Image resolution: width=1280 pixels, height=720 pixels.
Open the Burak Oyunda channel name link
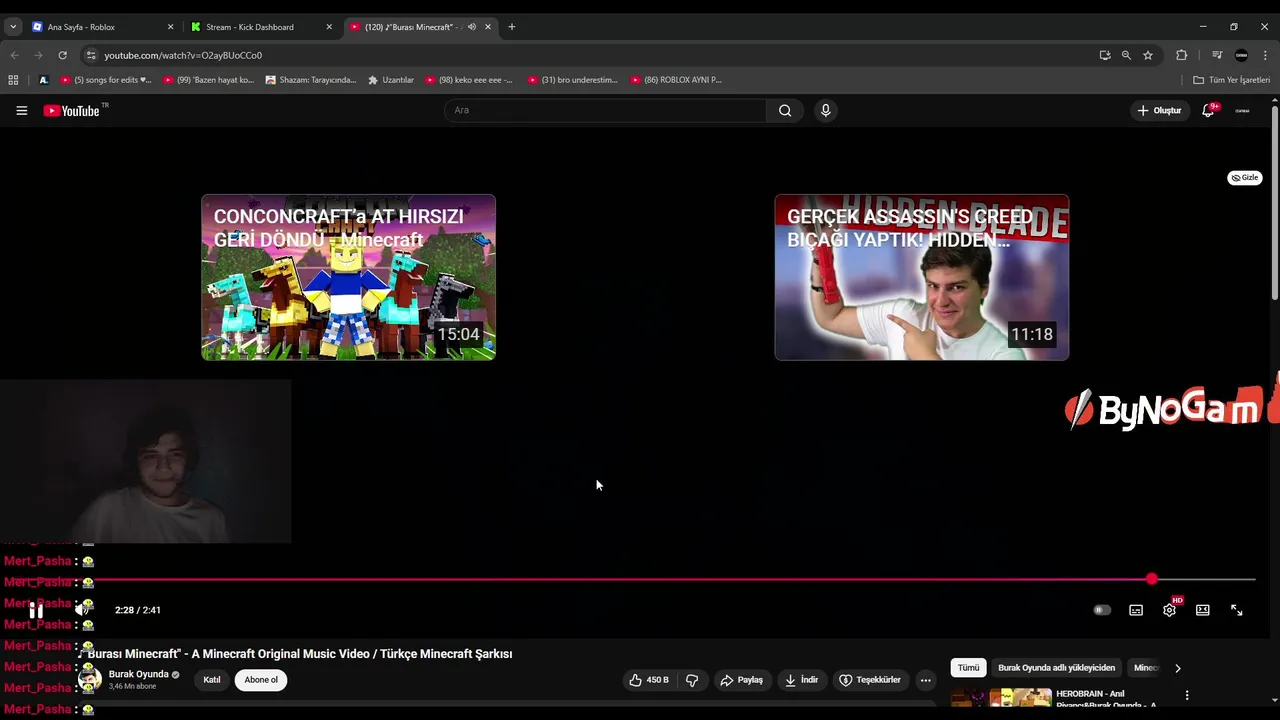pyautogui.click(x=138, y=674)
